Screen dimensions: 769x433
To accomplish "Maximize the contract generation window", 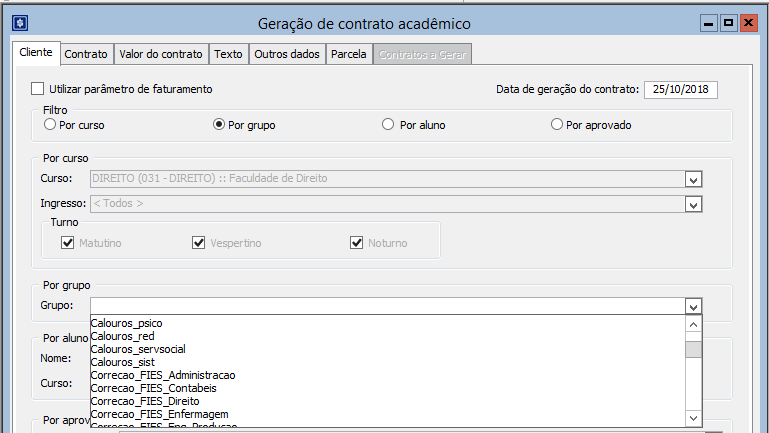I will pyautogui.click(x=728, y=23).
